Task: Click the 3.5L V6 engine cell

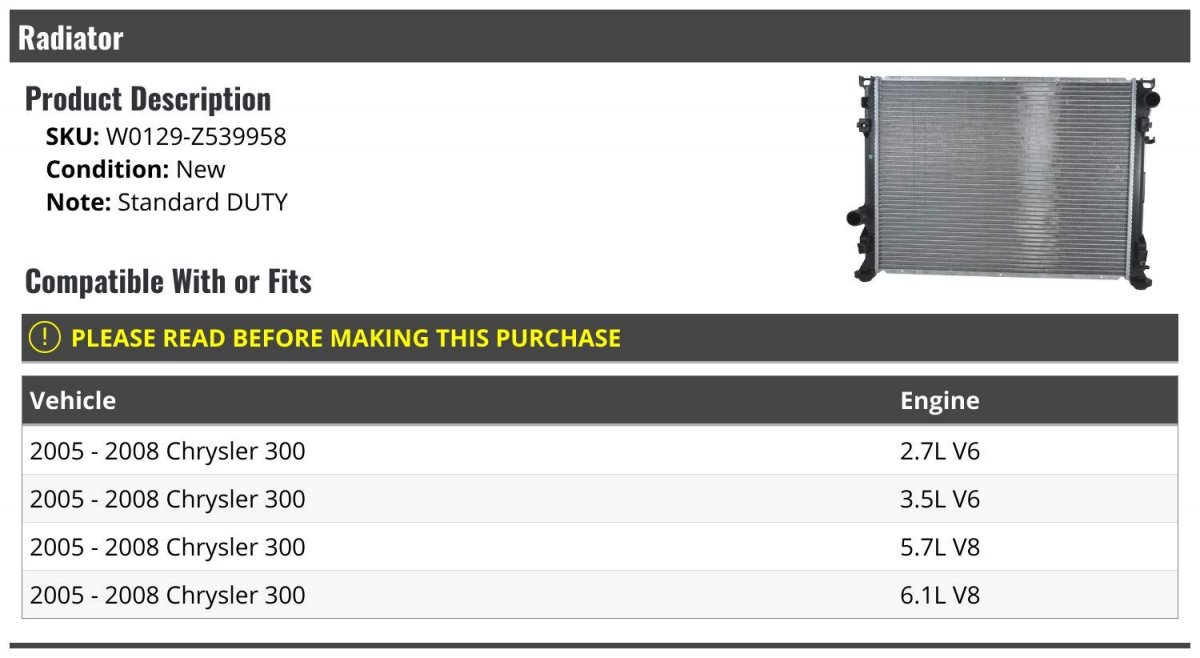Action: click(x=940, y=499)
